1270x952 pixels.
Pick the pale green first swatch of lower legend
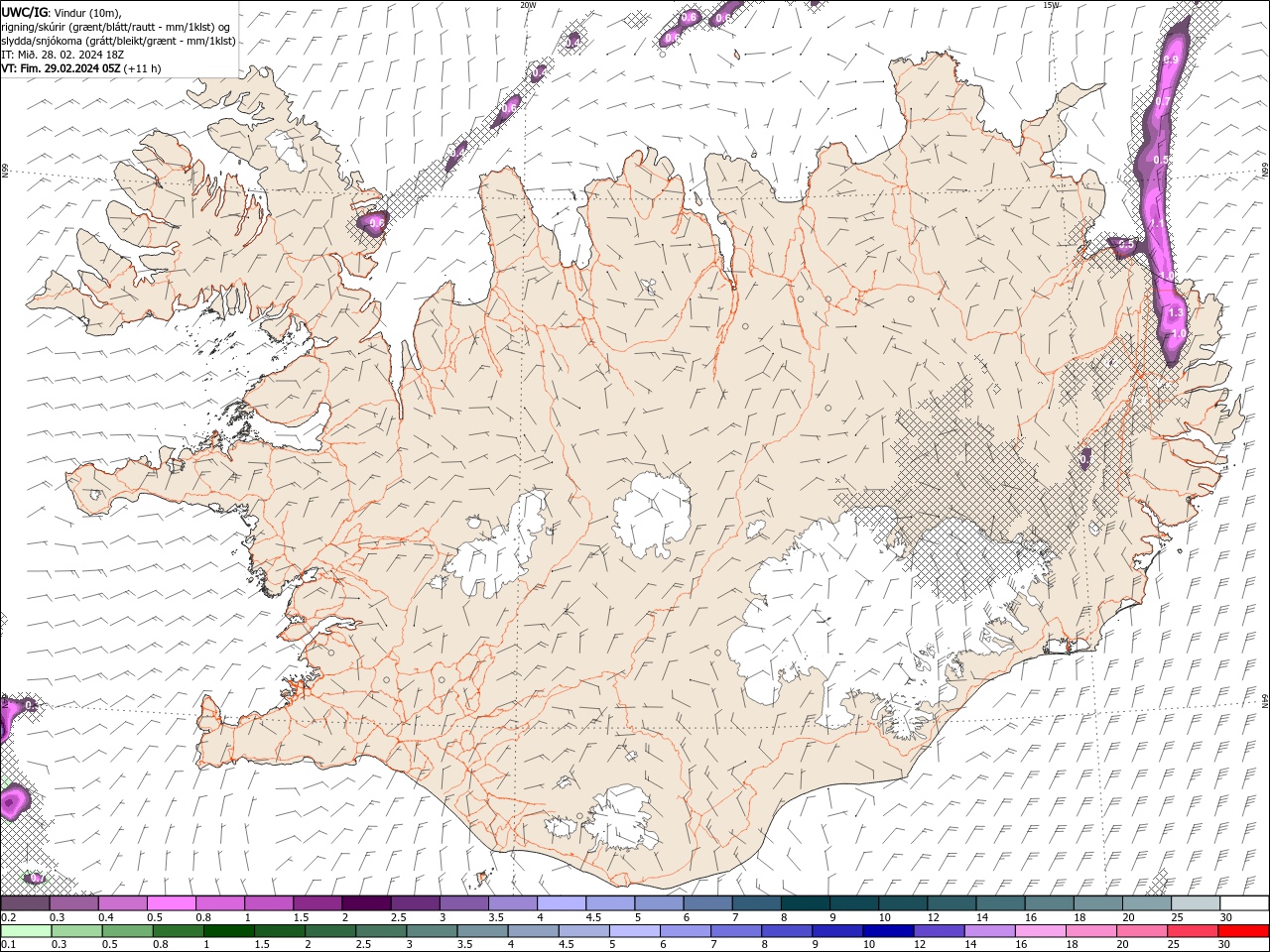(x=25, y=931)
